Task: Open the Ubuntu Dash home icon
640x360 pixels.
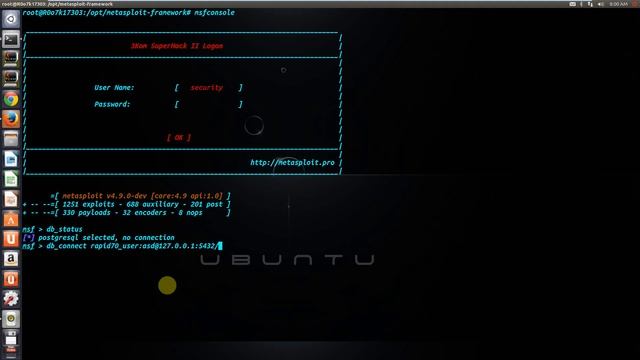Action: (11, 19)
